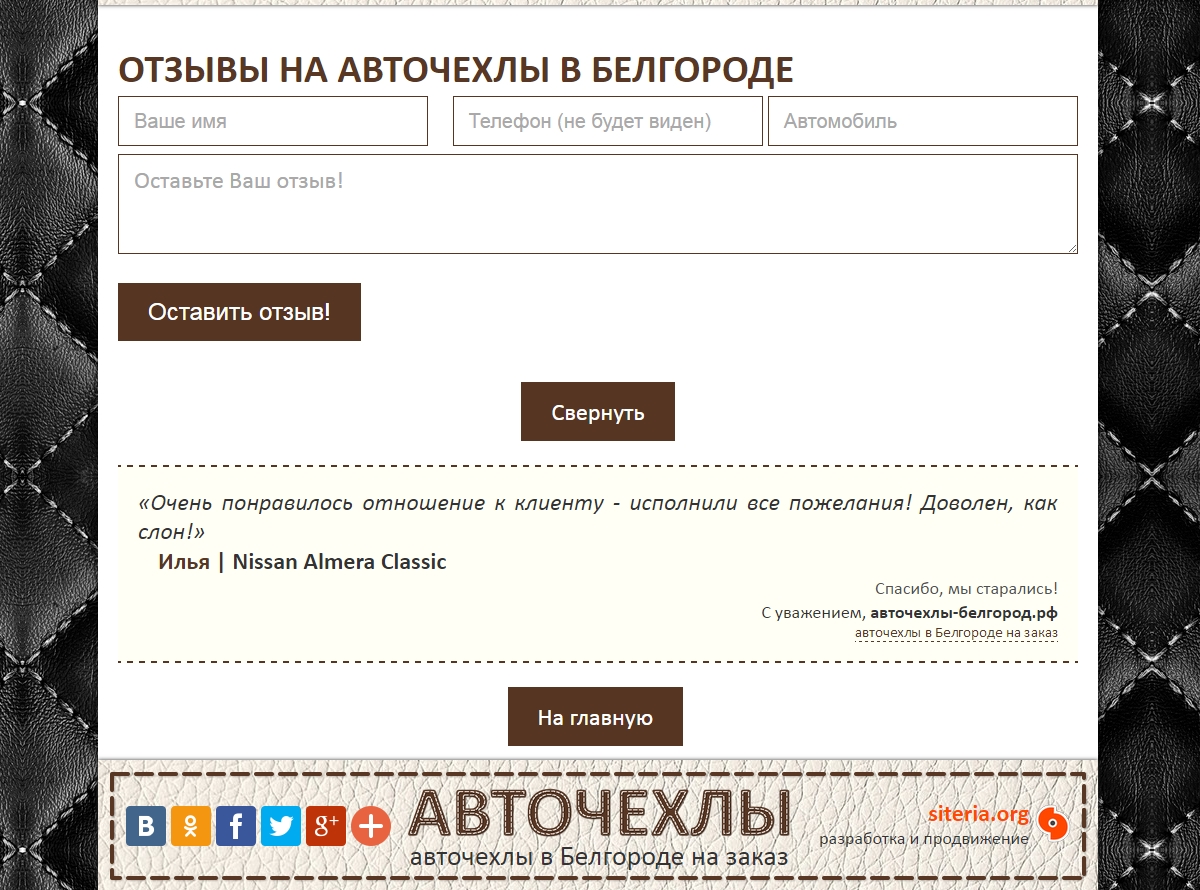Go to the homepage via "На главную"

click(595, 717)
